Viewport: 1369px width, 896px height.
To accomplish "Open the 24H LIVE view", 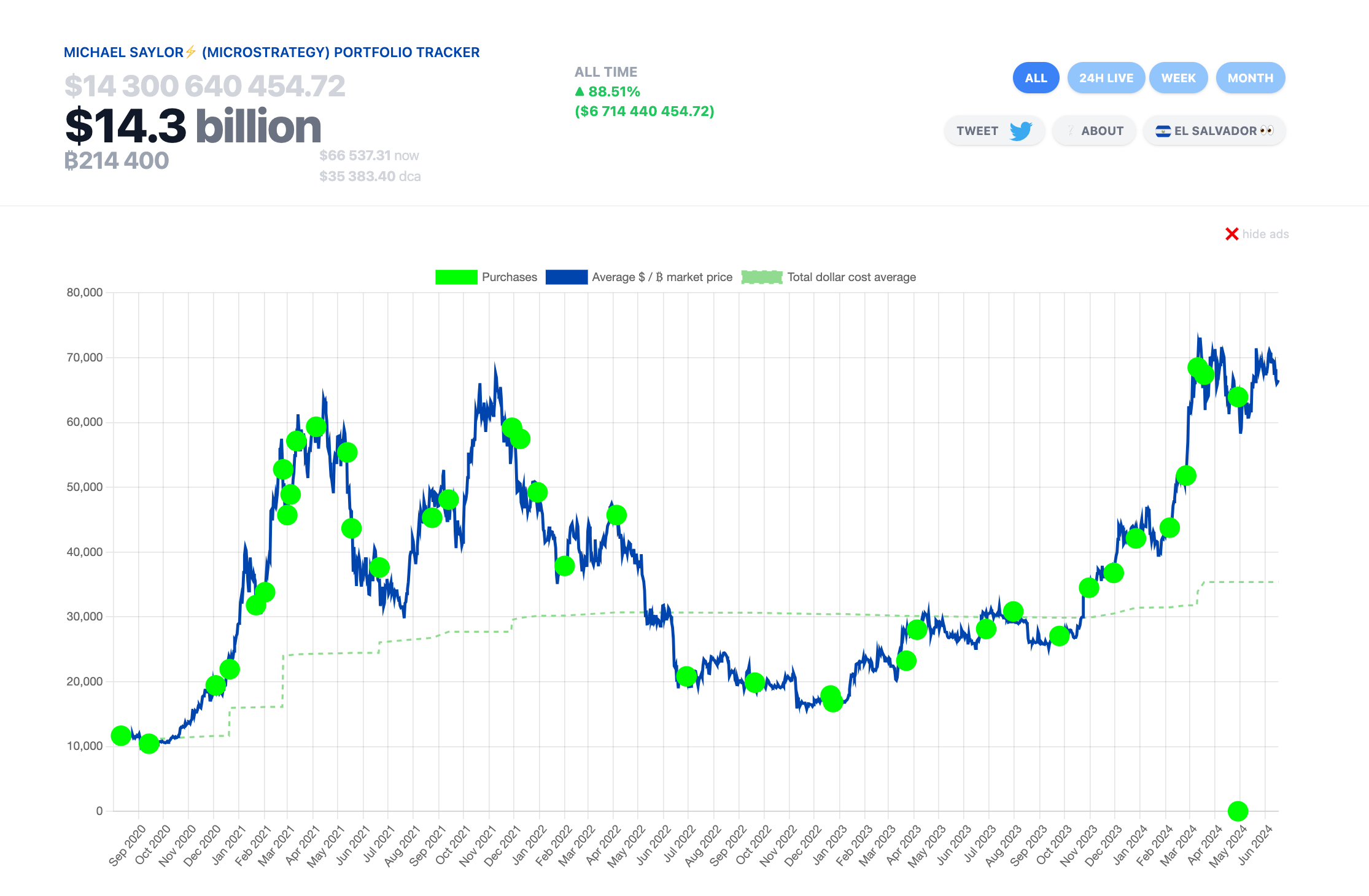I will tap(1106, 77).
